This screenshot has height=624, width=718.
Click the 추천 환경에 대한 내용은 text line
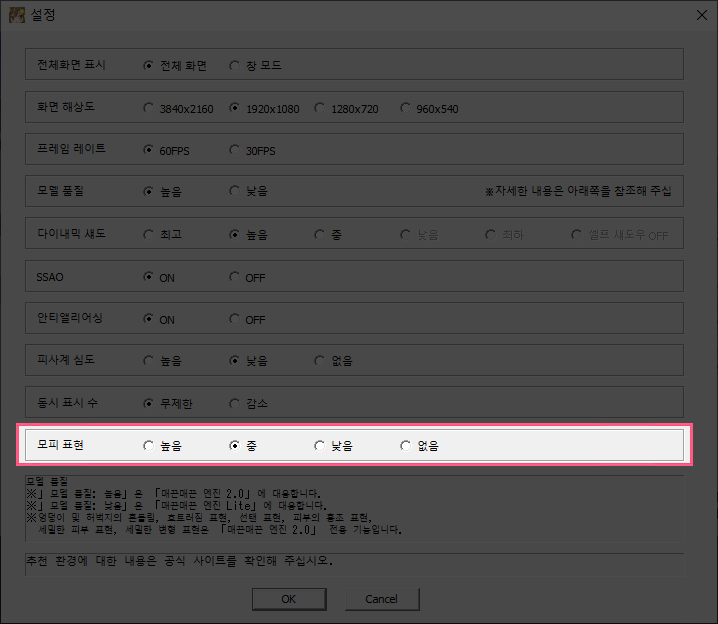[x=180, y=560]
